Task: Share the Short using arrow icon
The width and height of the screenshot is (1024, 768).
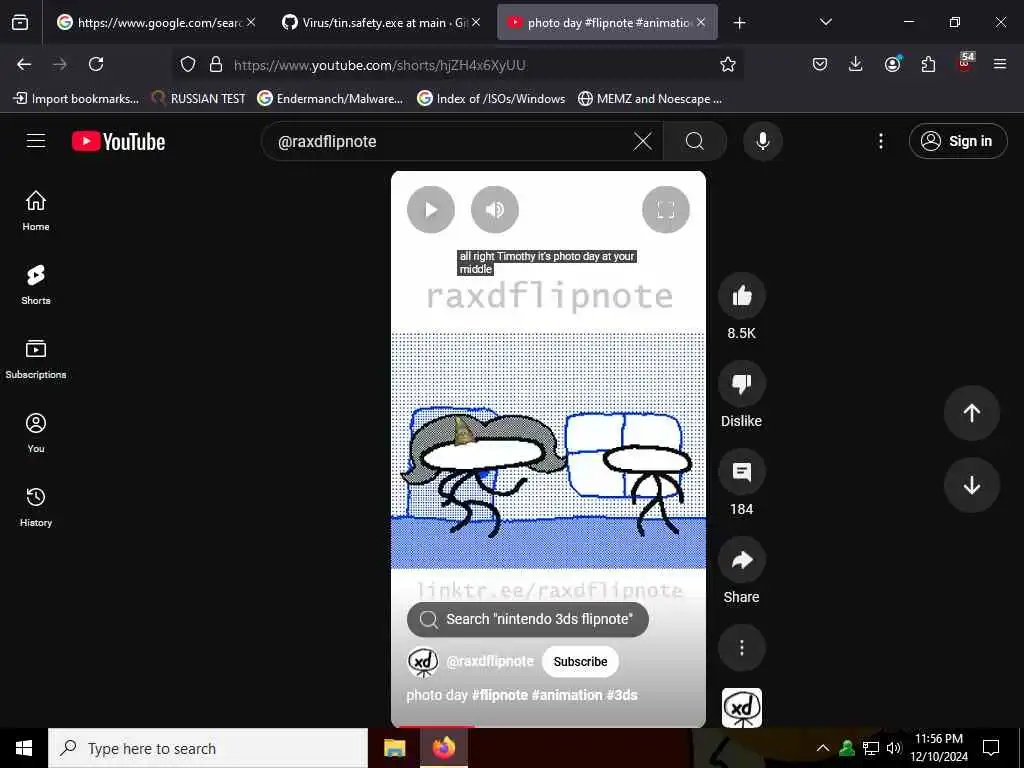Action: pyautogui.click(x=741, y=560)
